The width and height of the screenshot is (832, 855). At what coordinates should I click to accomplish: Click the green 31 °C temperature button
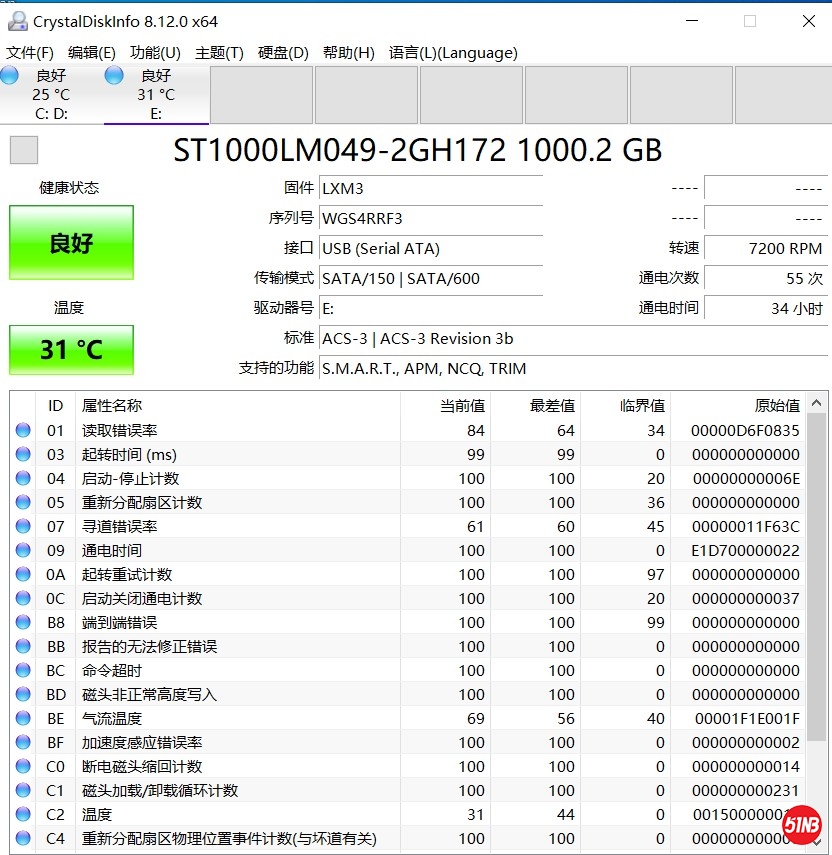tap(71, 350)
